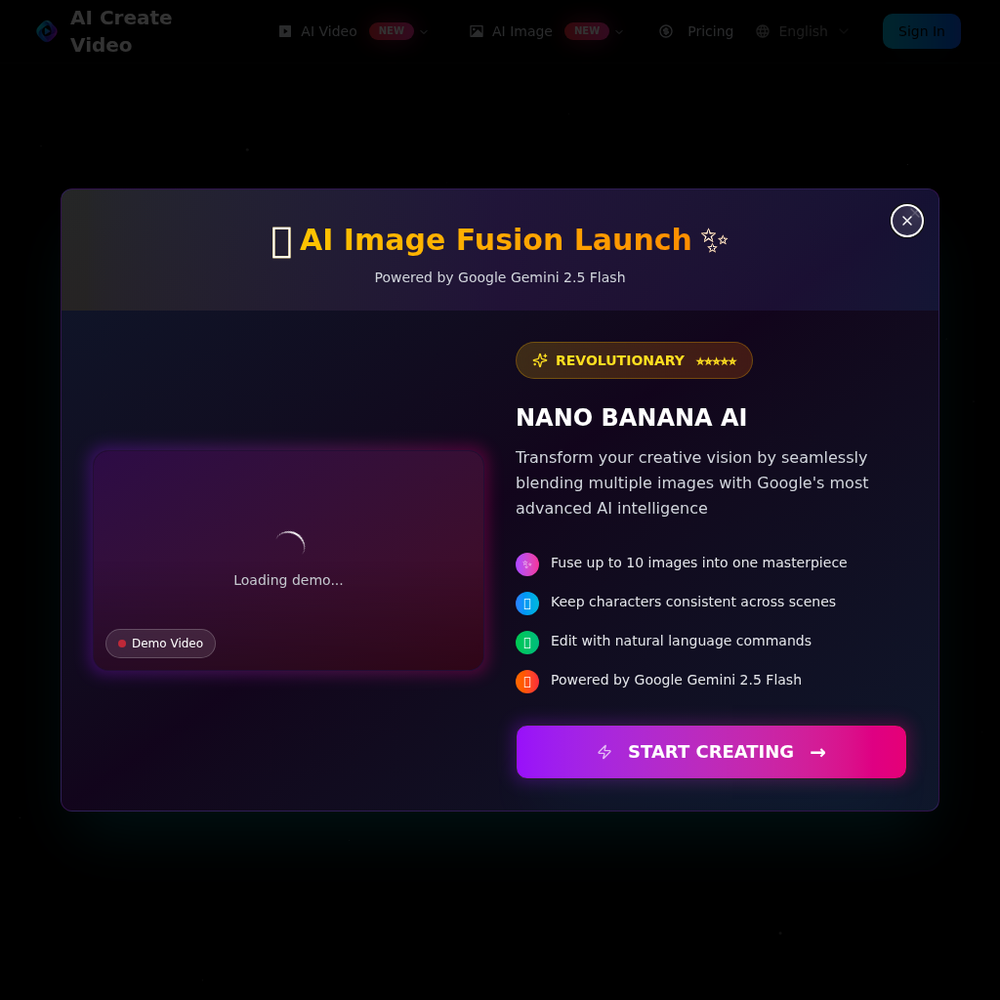
Task: Expand the AI Video dropdown chevron
Action: [424, 32]
